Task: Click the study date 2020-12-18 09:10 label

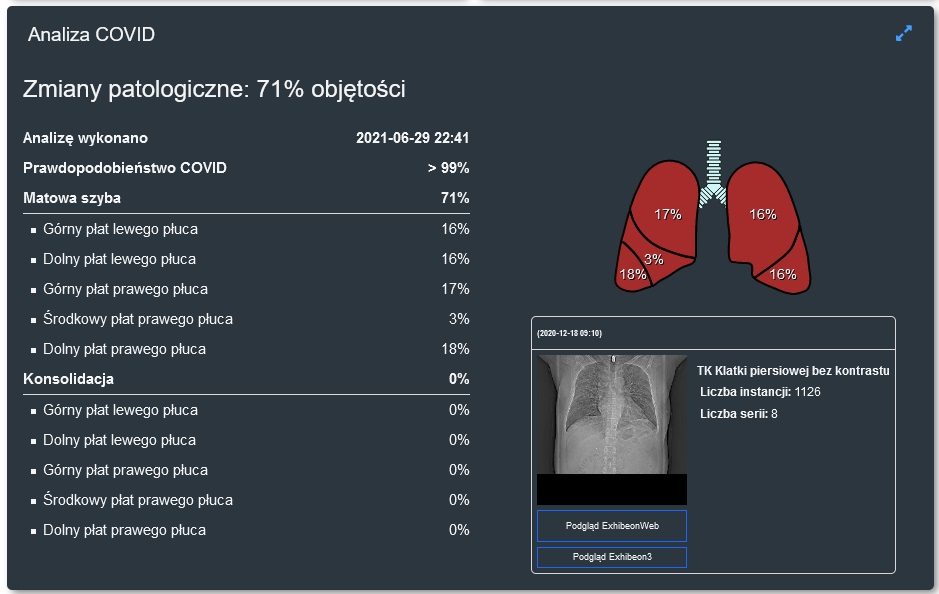Action: pyautogui.click(x=569, y=333)
